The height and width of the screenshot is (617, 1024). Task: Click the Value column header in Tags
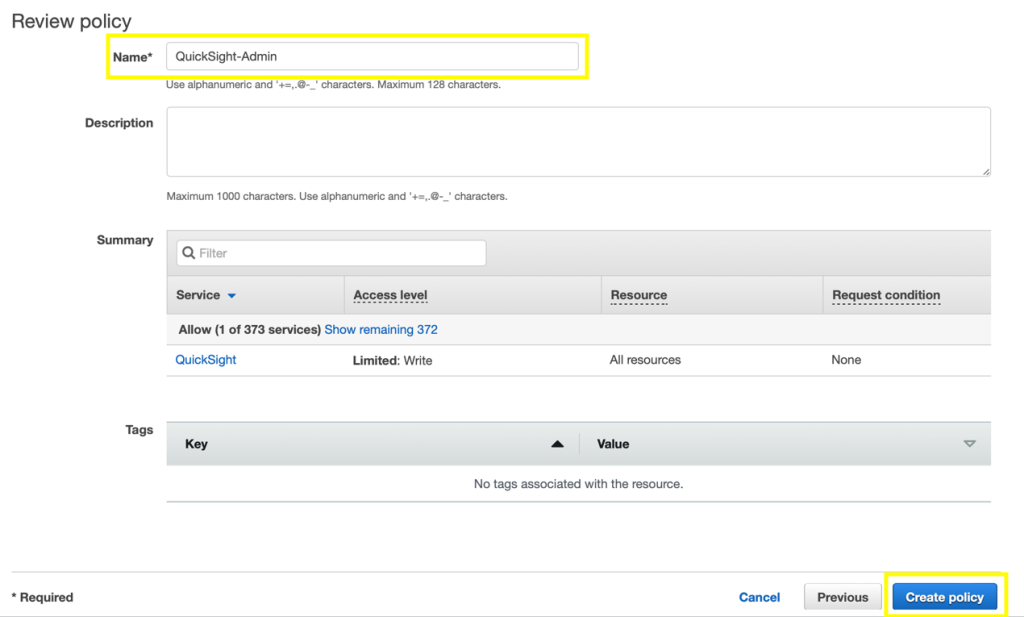coord(613,444)
